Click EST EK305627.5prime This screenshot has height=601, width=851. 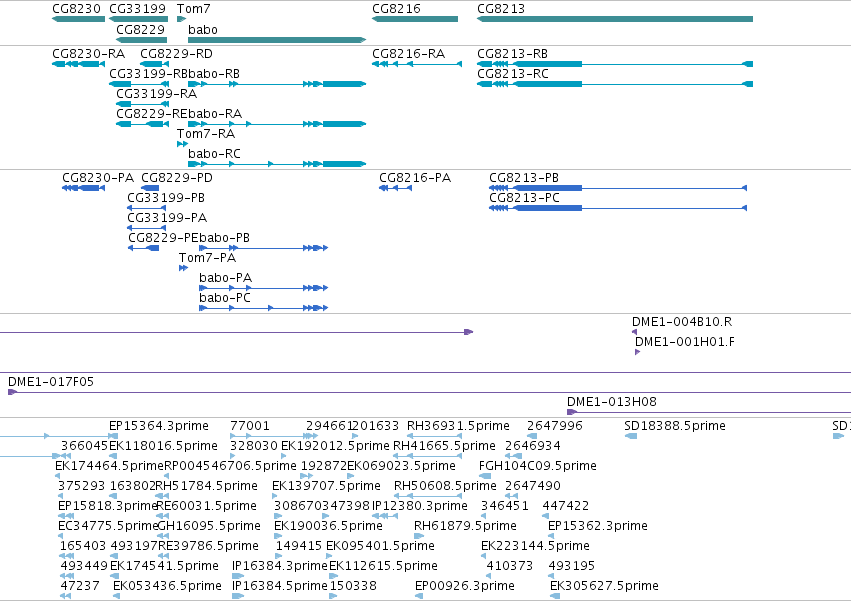coord(605,586)
